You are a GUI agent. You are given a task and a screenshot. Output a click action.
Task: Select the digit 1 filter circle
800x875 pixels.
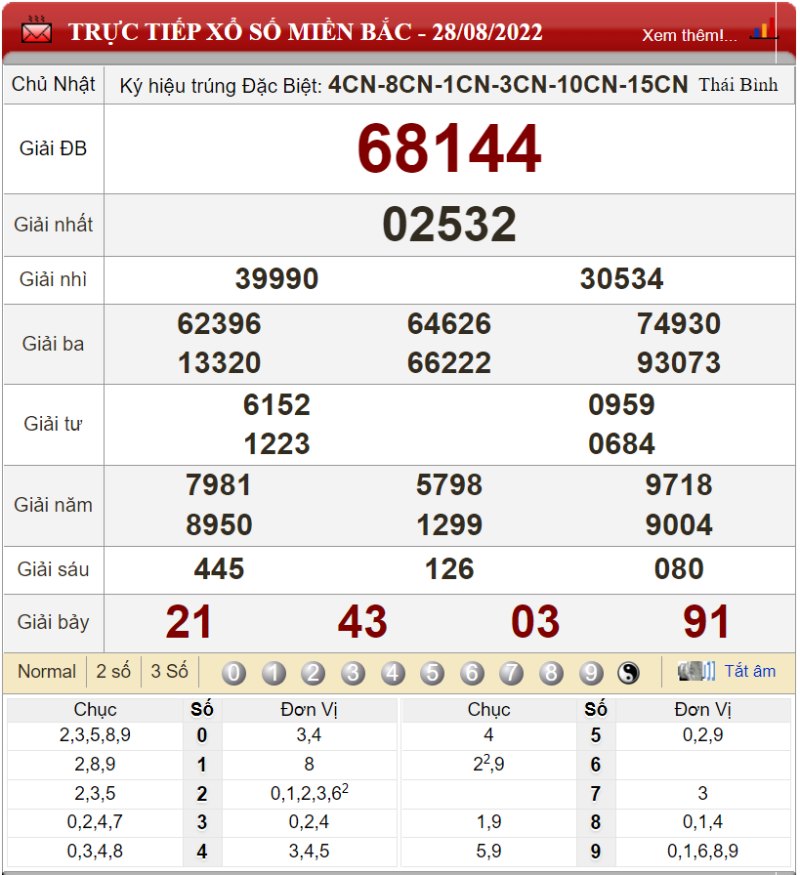click(274, 674)
